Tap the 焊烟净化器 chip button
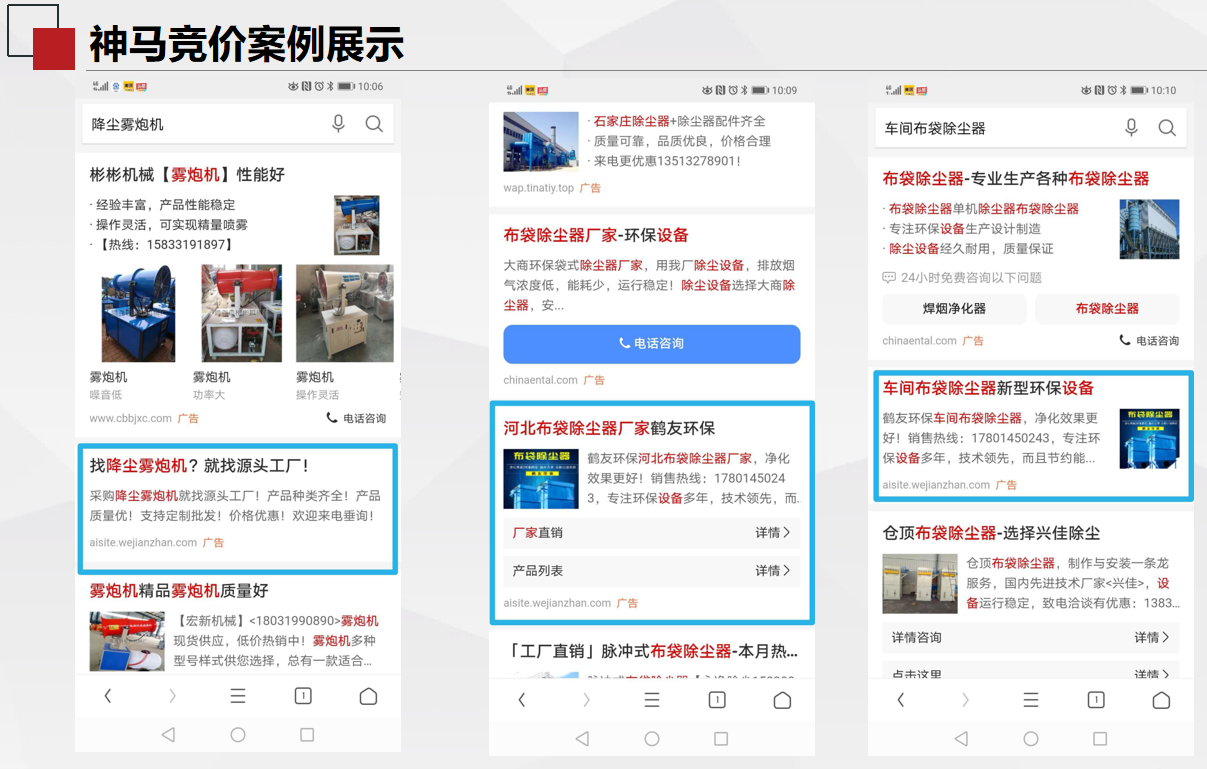 pos(954,309)
